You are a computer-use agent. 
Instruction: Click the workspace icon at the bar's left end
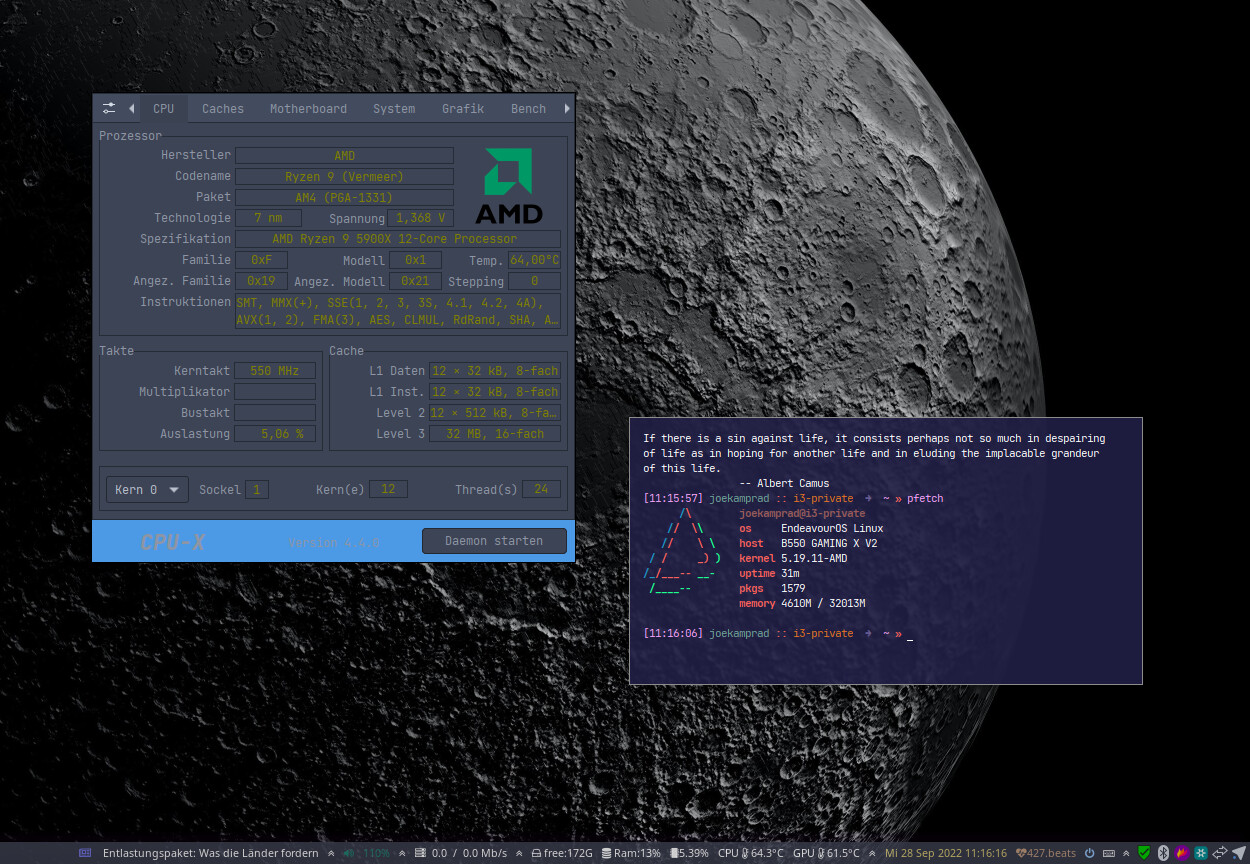click(85, 853)
